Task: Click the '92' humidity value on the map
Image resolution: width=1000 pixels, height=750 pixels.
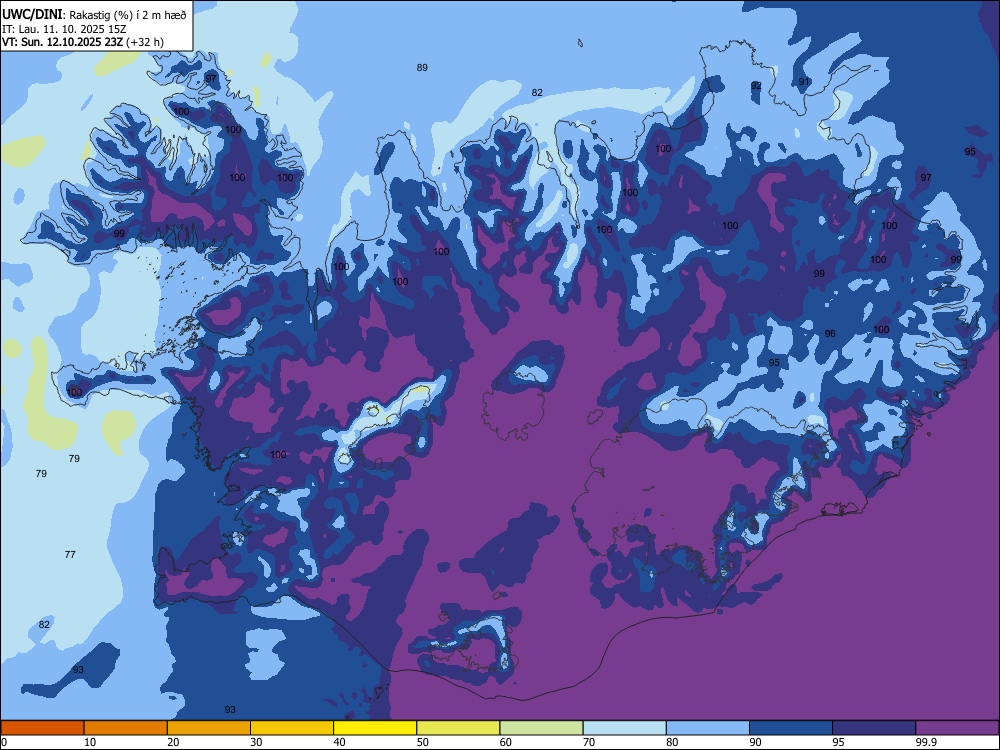Action: click(756, 85)
